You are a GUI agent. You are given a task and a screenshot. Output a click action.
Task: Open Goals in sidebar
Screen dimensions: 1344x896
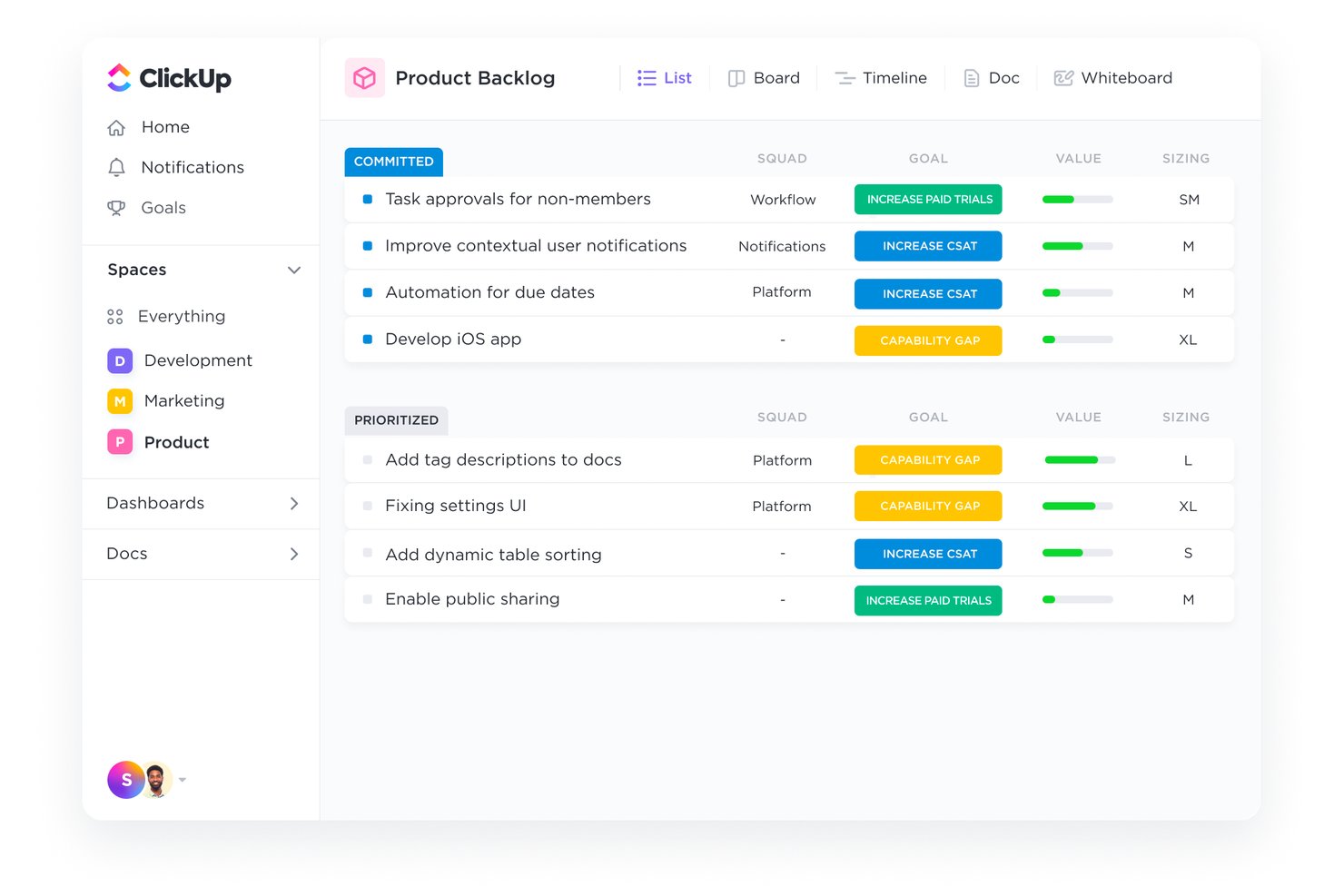pyautogui.click(x=163, y=208)
